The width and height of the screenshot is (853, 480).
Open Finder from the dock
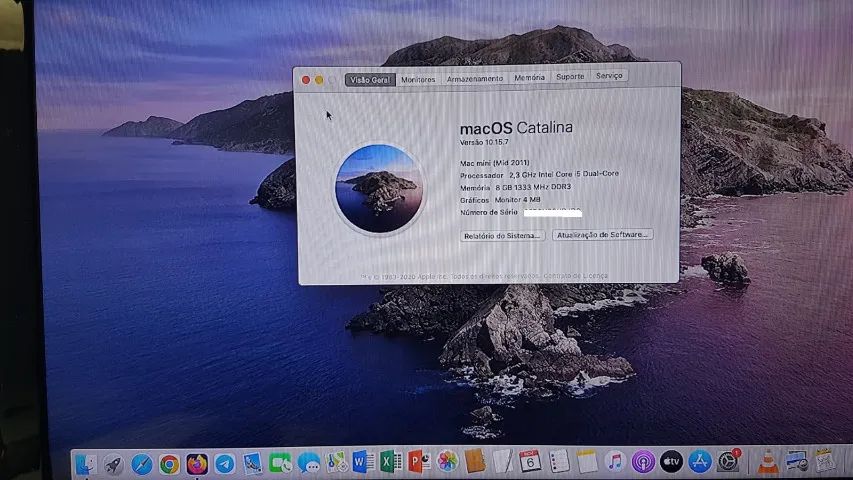pyautogui.click(x=85, y=464)
